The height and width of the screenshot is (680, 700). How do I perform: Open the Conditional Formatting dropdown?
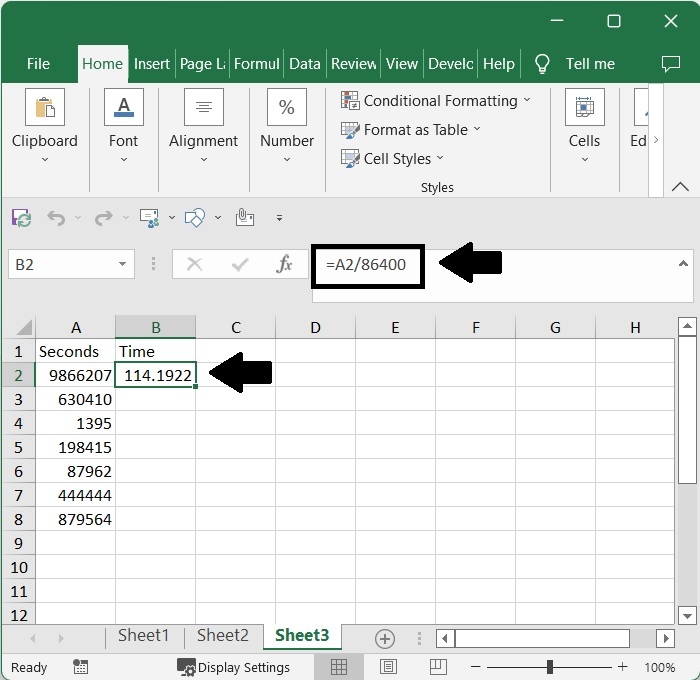coord(527,100)
